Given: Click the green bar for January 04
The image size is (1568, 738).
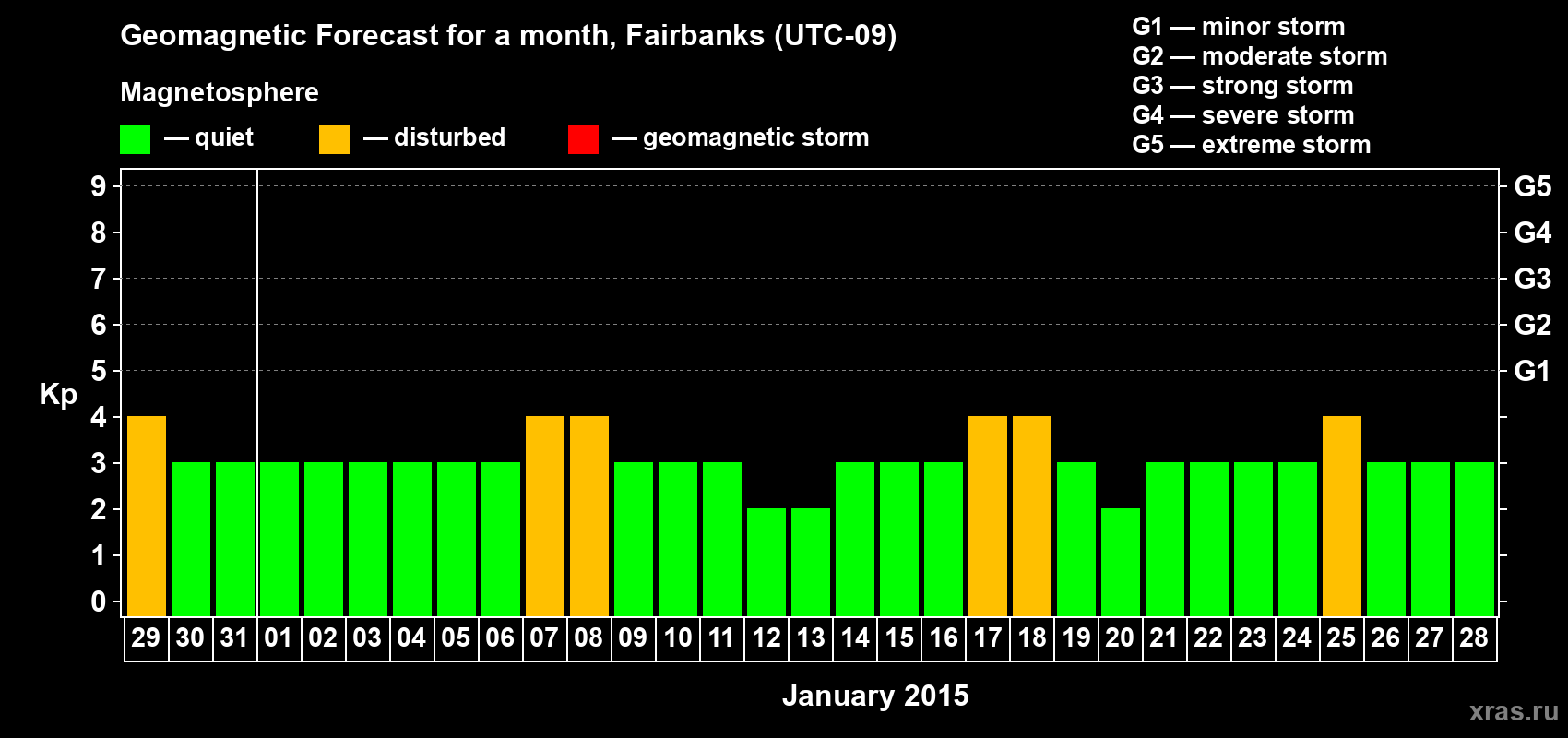Looking at the screenshot, I should tap(412, 540).
